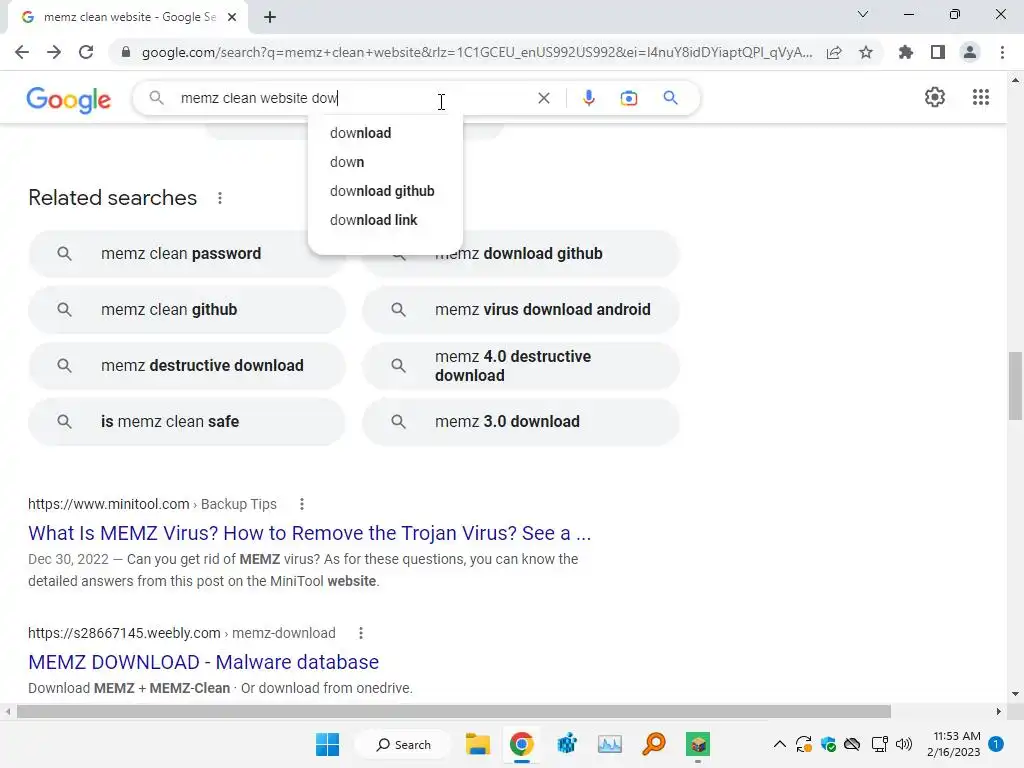The width and height of the screenshot is (1024, 768).
Task: Search related: memz 4.0 destructive download
Action: [521, 366]
